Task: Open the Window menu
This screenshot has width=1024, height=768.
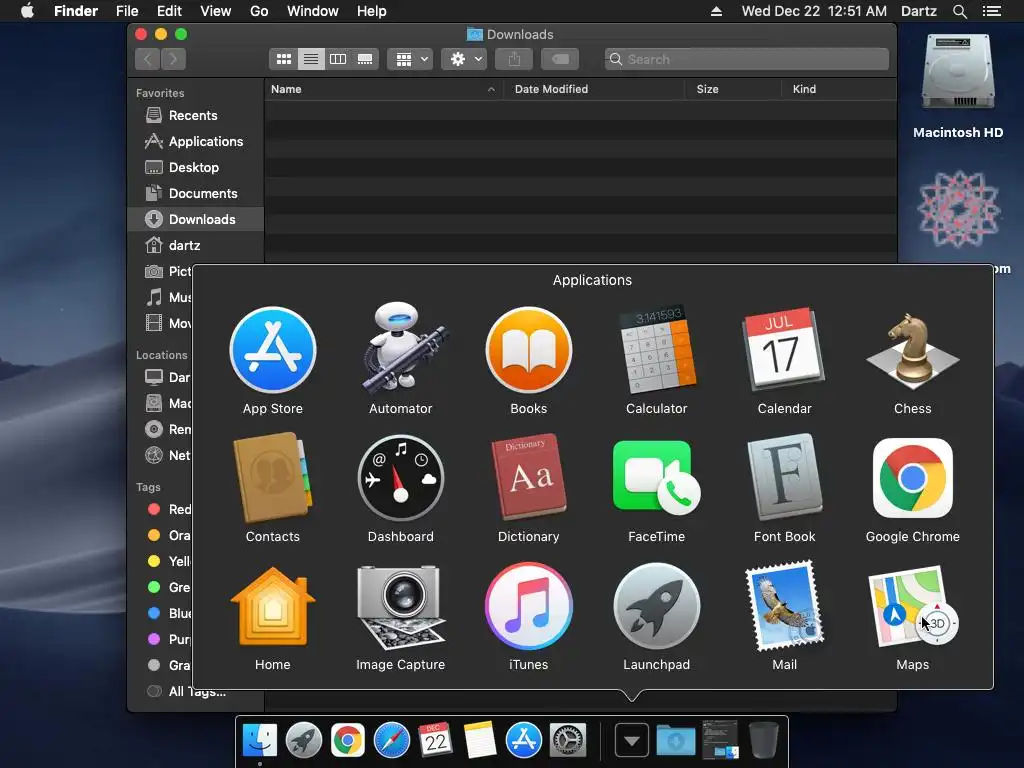Action: coord(313,11)
